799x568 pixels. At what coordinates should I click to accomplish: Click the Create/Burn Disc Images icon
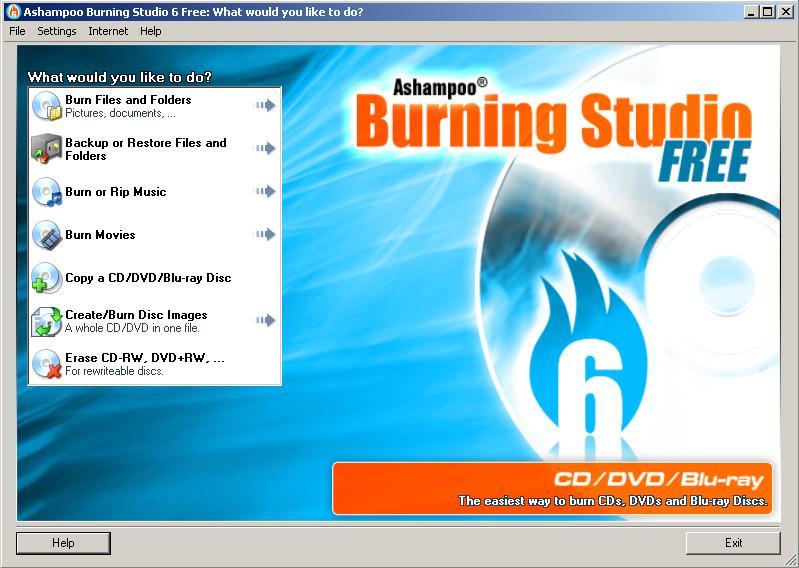(47, 320)
